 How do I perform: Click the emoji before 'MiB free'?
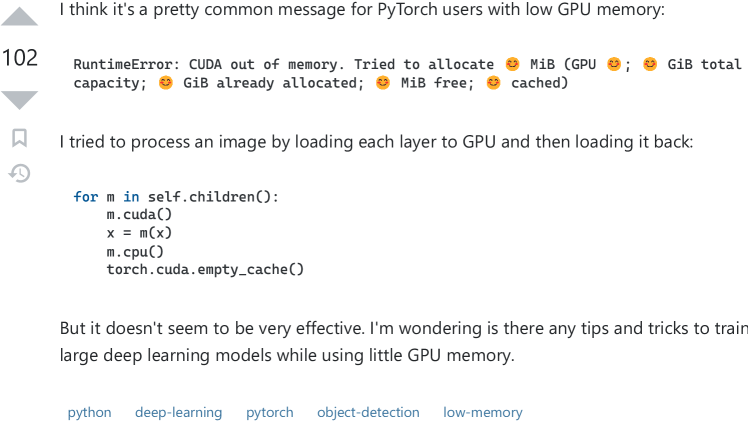(x=383, y=83)
